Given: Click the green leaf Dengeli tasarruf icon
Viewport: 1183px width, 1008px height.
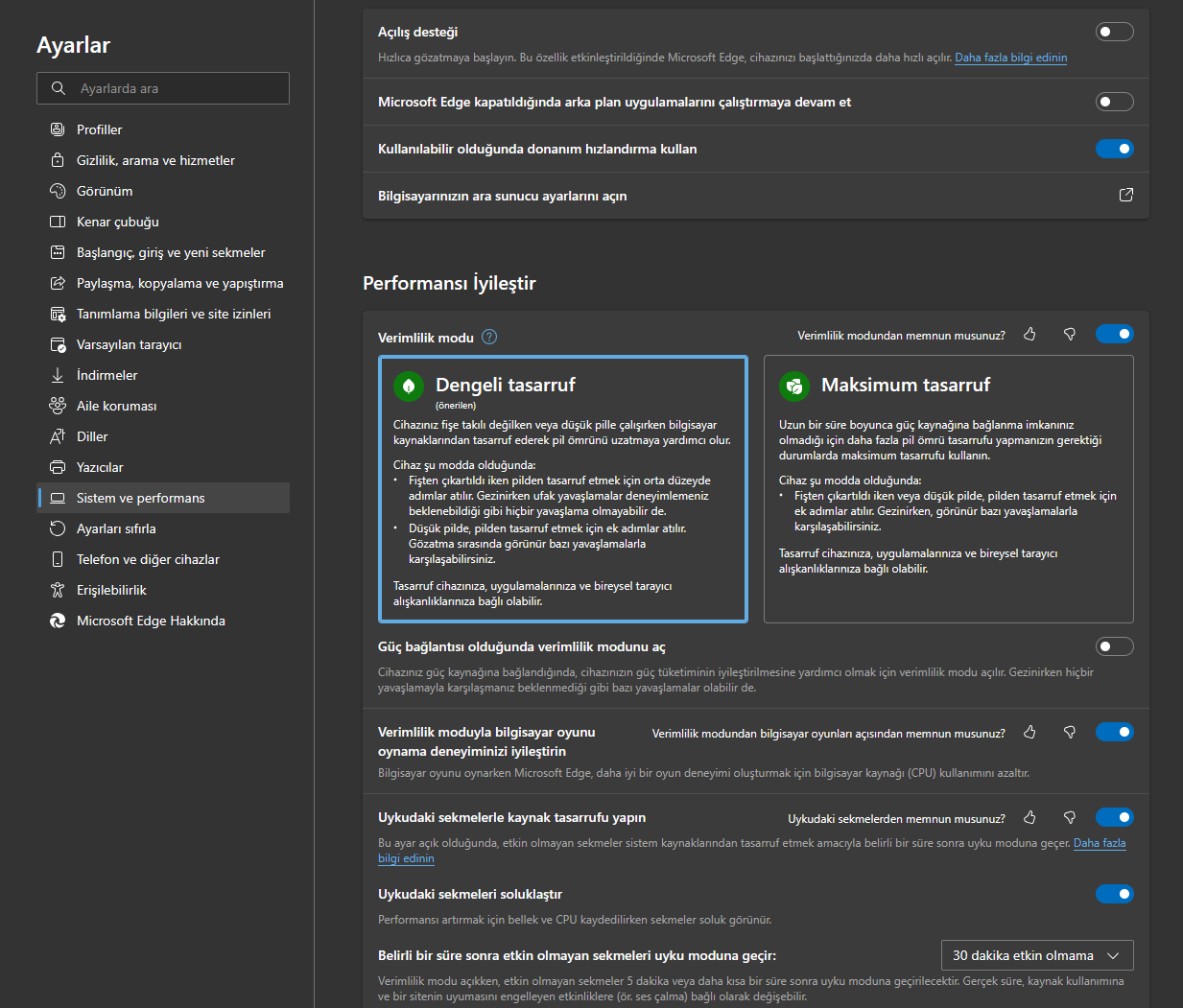Looking at the screenshot, I should (x=409, y=386).
